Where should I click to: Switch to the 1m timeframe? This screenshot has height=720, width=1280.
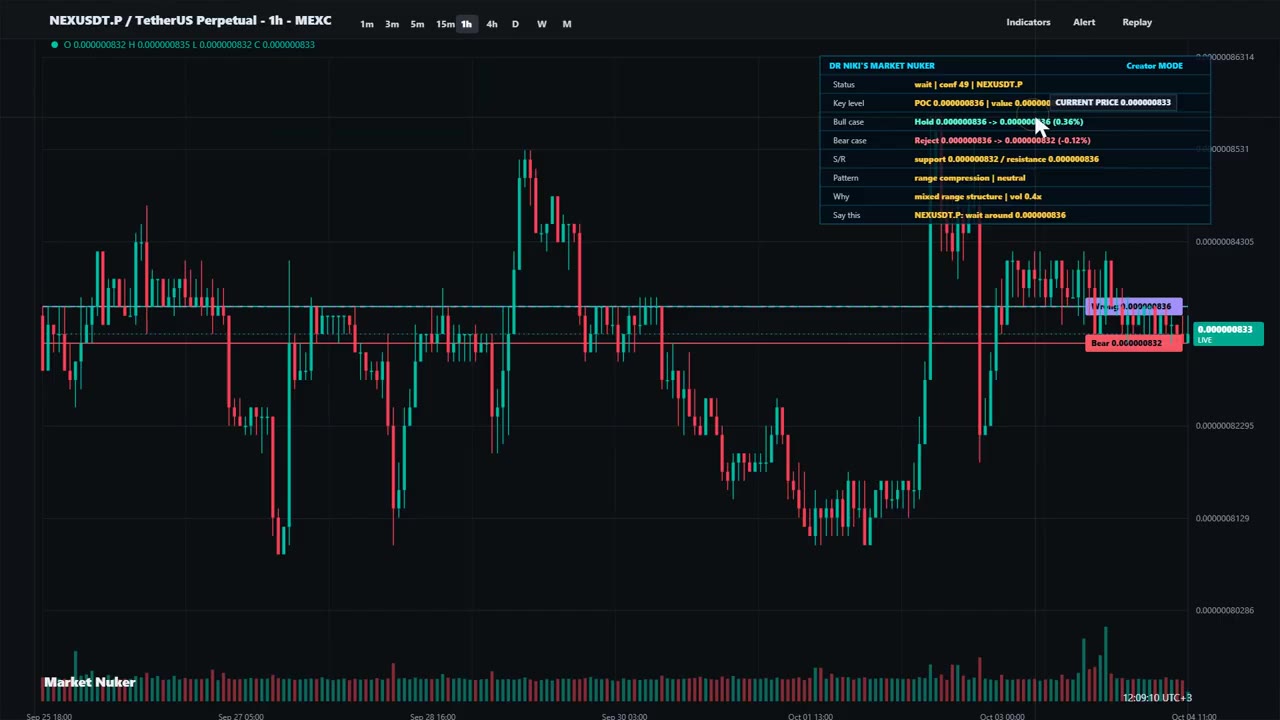coord(366,24)
